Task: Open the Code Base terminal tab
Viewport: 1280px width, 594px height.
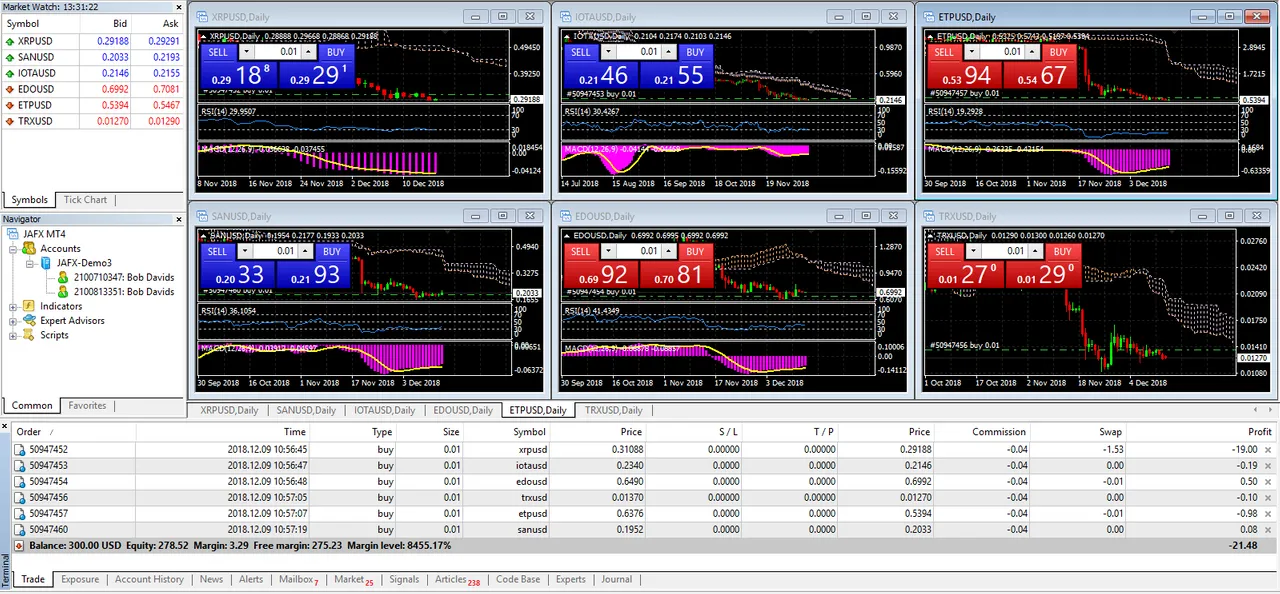Action: [x=518, y=579]
